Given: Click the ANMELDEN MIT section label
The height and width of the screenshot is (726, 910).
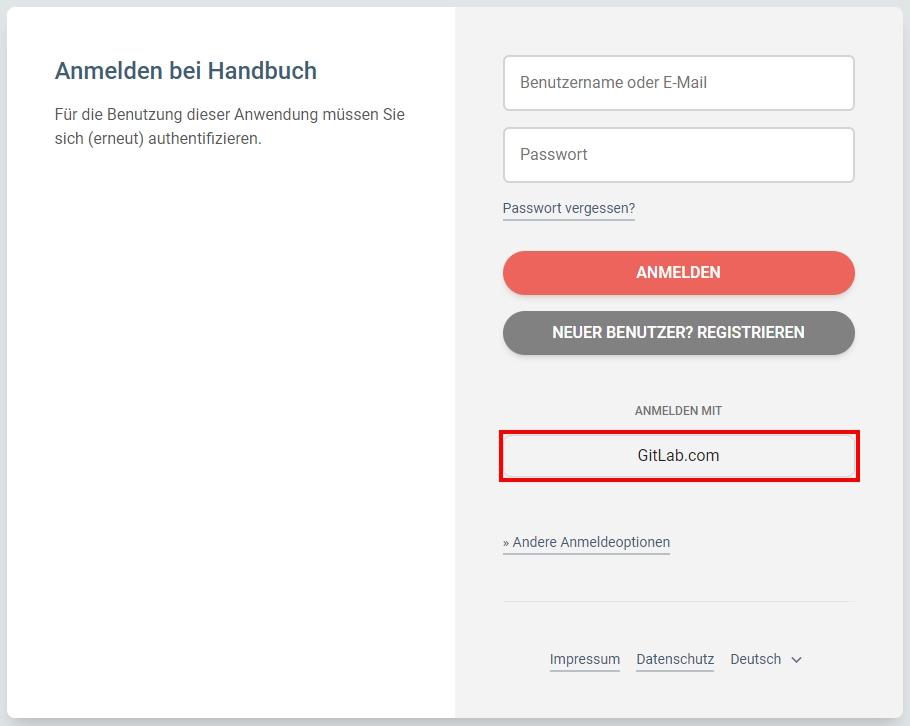Looking at the screenshot, I should 678,411.
